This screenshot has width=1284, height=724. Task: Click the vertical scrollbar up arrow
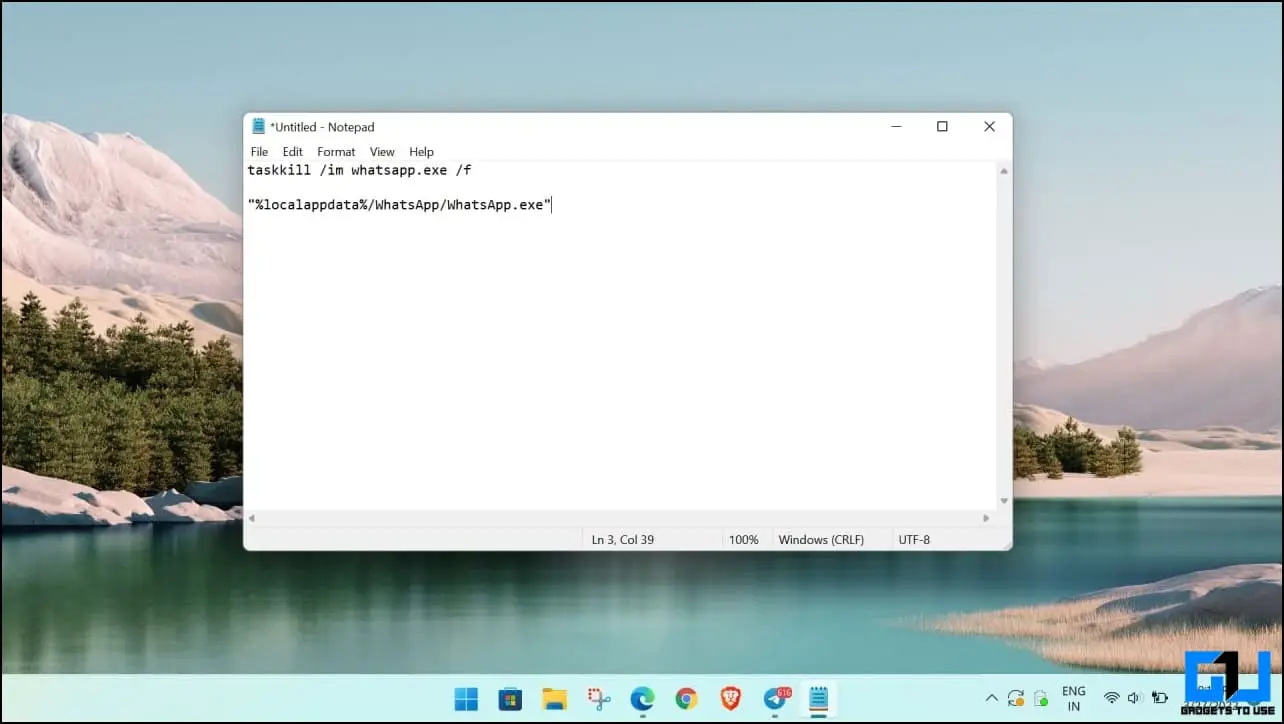(x=1004, y=171)
